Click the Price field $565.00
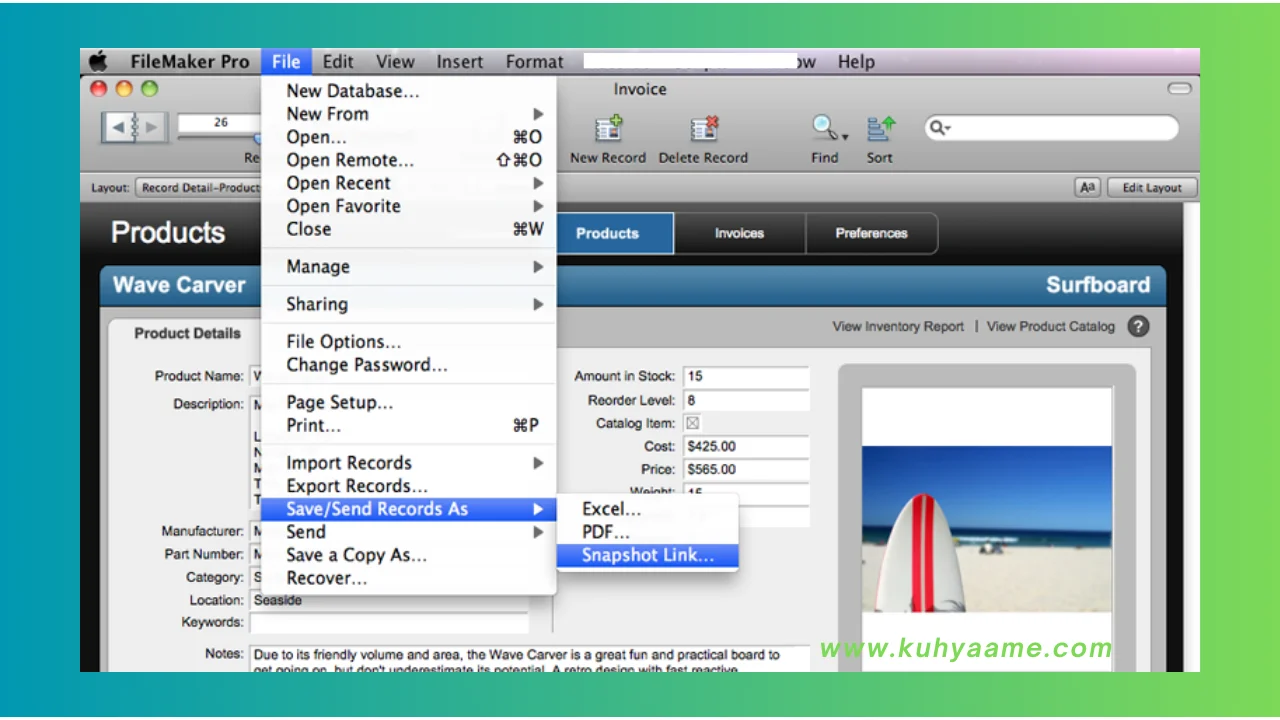 pyautogui.click(x=746, y=469)
